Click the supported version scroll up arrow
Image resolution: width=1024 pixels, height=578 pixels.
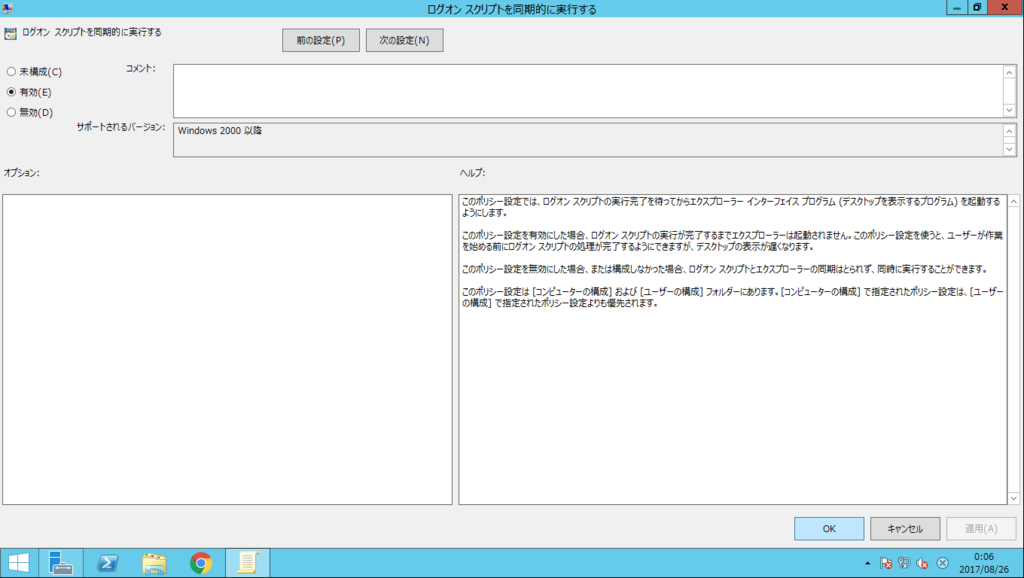[x=1009, y=131]
